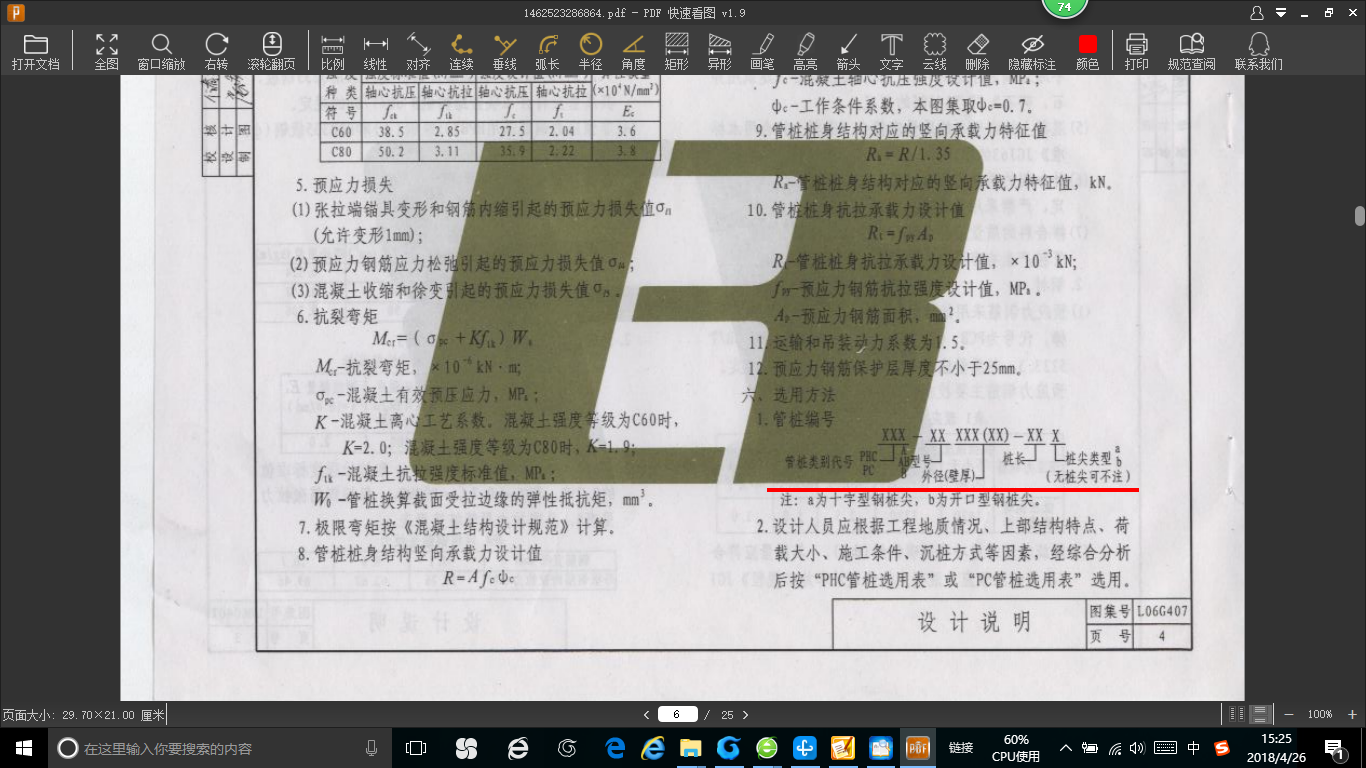
Task: Click the user account icon in title bar
Action: coord(1258,13)
